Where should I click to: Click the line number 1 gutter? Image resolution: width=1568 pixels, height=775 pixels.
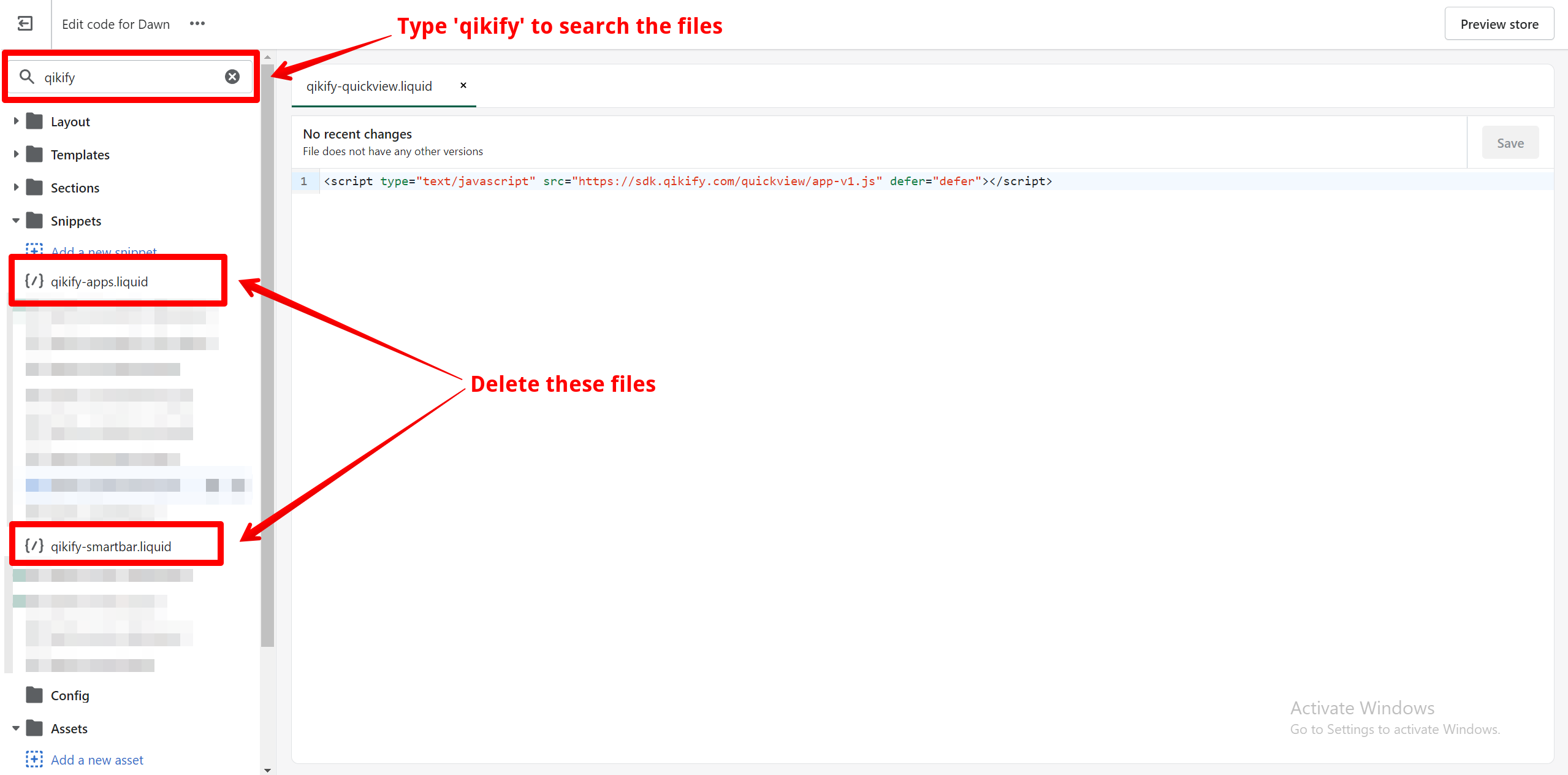click(304, 181)
